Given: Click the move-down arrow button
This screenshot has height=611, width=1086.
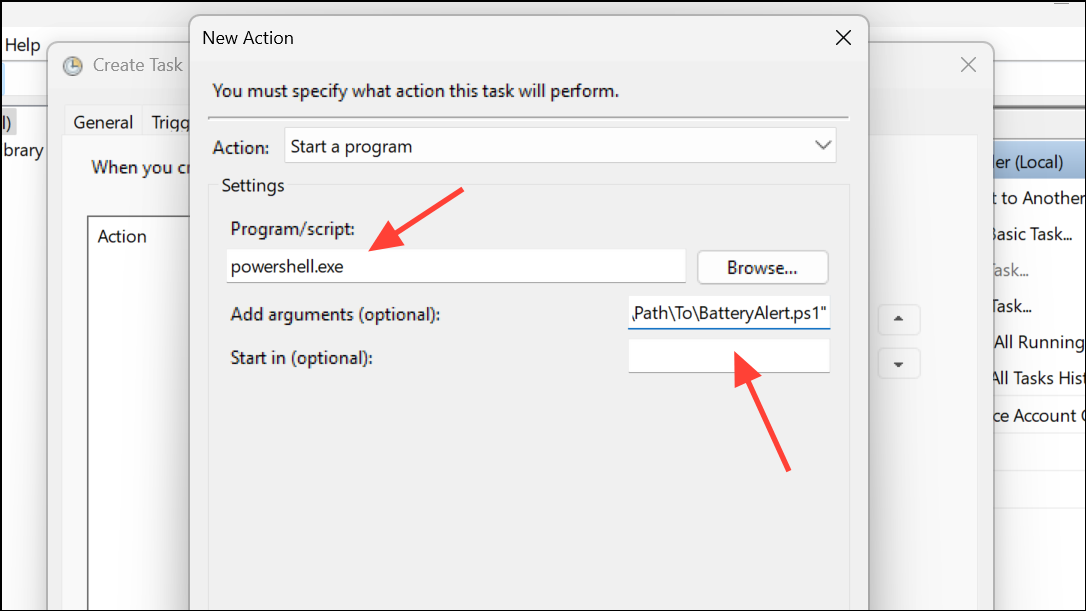Looking at the screenshot, I should click(898, 364).
